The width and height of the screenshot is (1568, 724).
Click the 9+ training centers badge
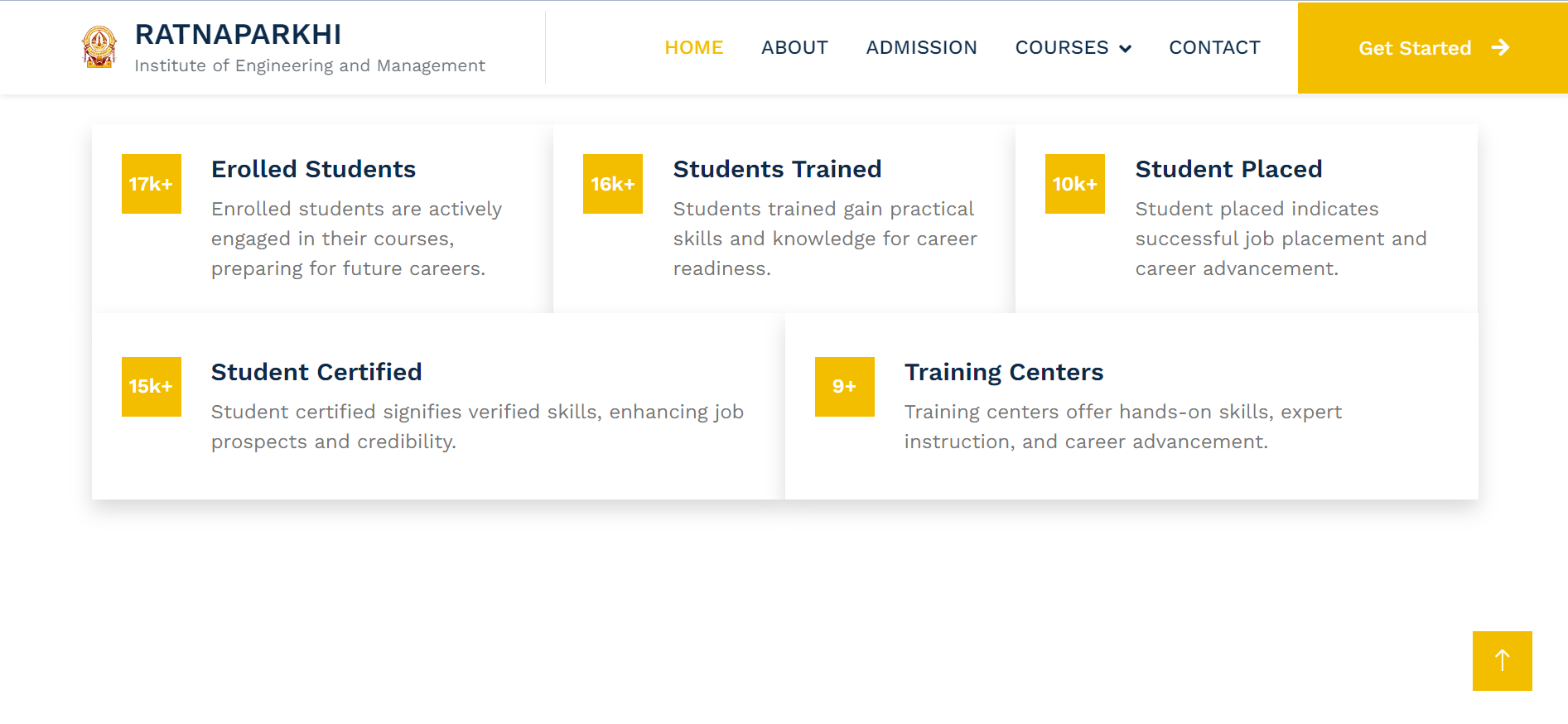[844, 386]
